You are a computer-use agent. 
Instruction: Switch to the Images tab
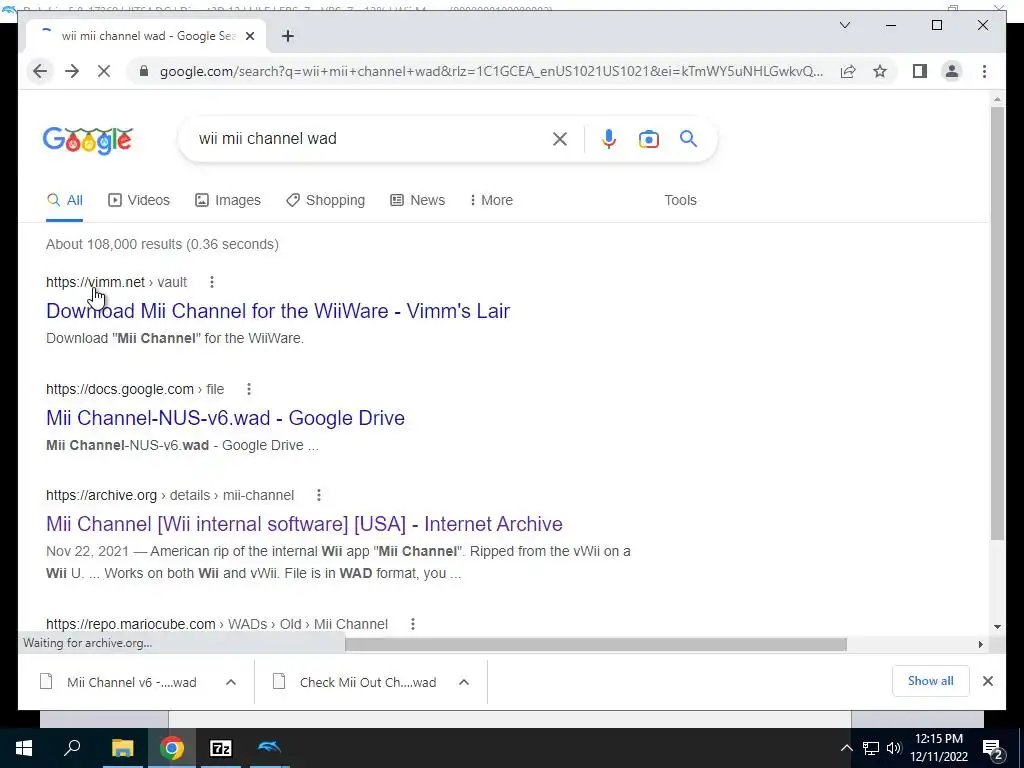click(228, 200)
